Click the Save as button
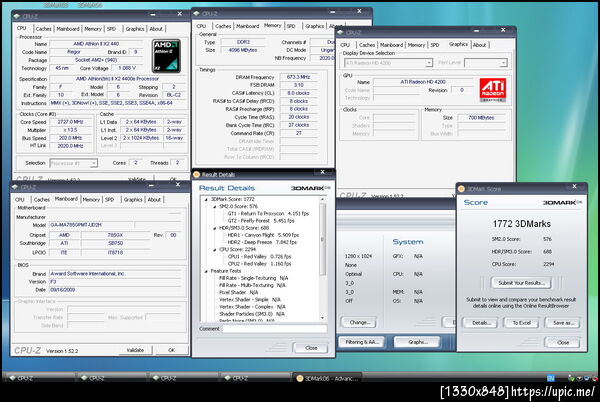 click(563, 323)
